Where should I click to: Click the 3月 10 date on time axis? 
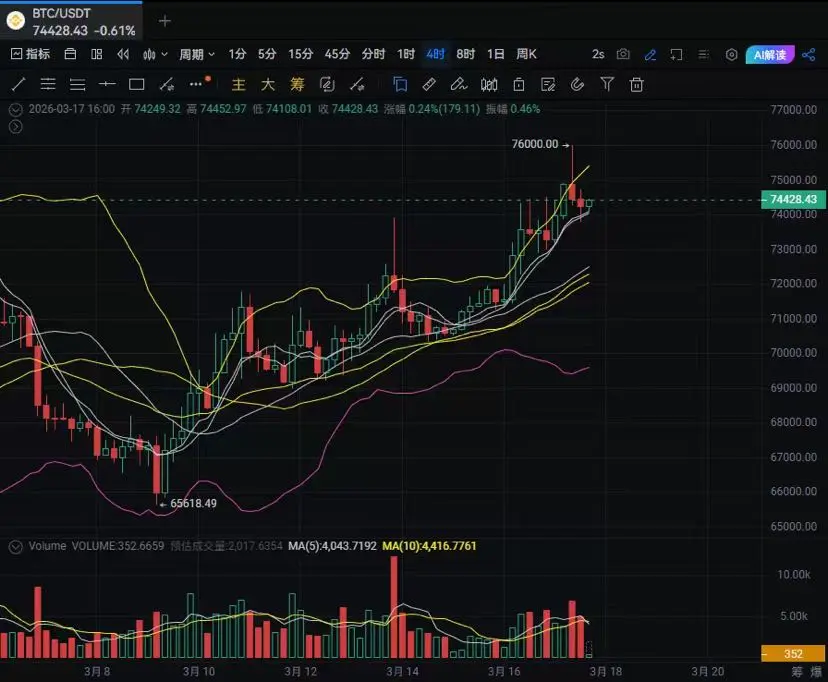click(x=199, y=671)
